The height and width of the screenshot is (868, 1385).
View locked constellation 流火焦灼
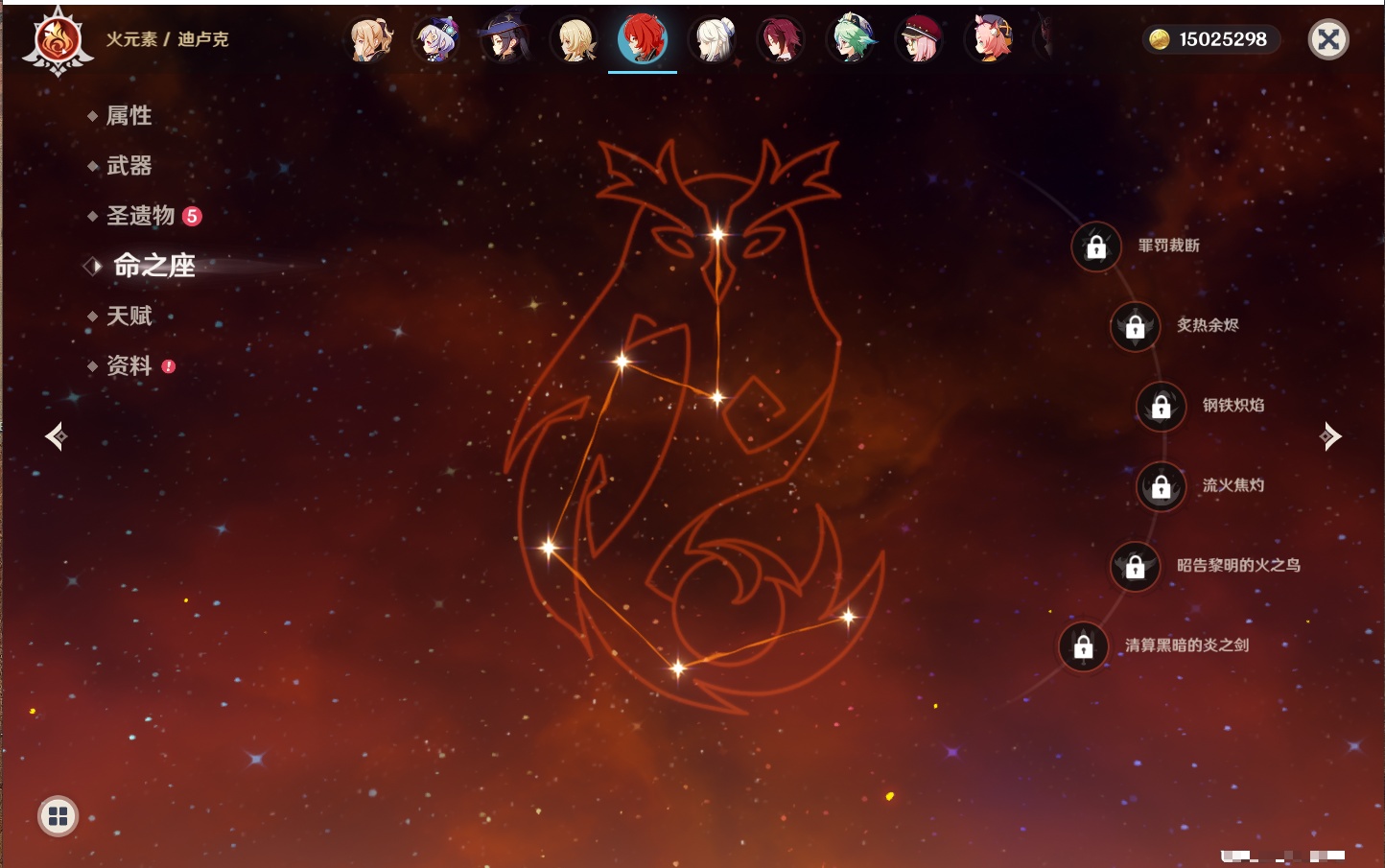click(1162, 486)
